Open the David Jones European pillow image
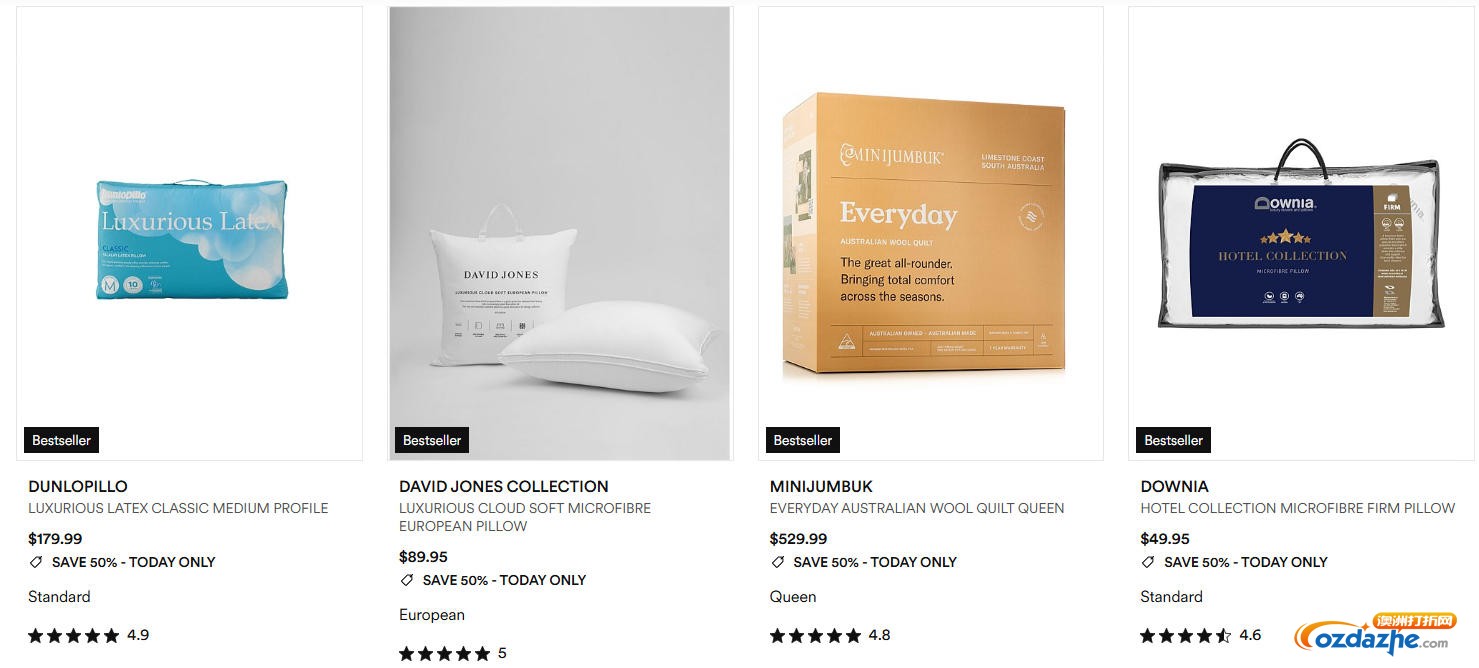Screen dimensions: 1479x668 click(x=560, y=233)
